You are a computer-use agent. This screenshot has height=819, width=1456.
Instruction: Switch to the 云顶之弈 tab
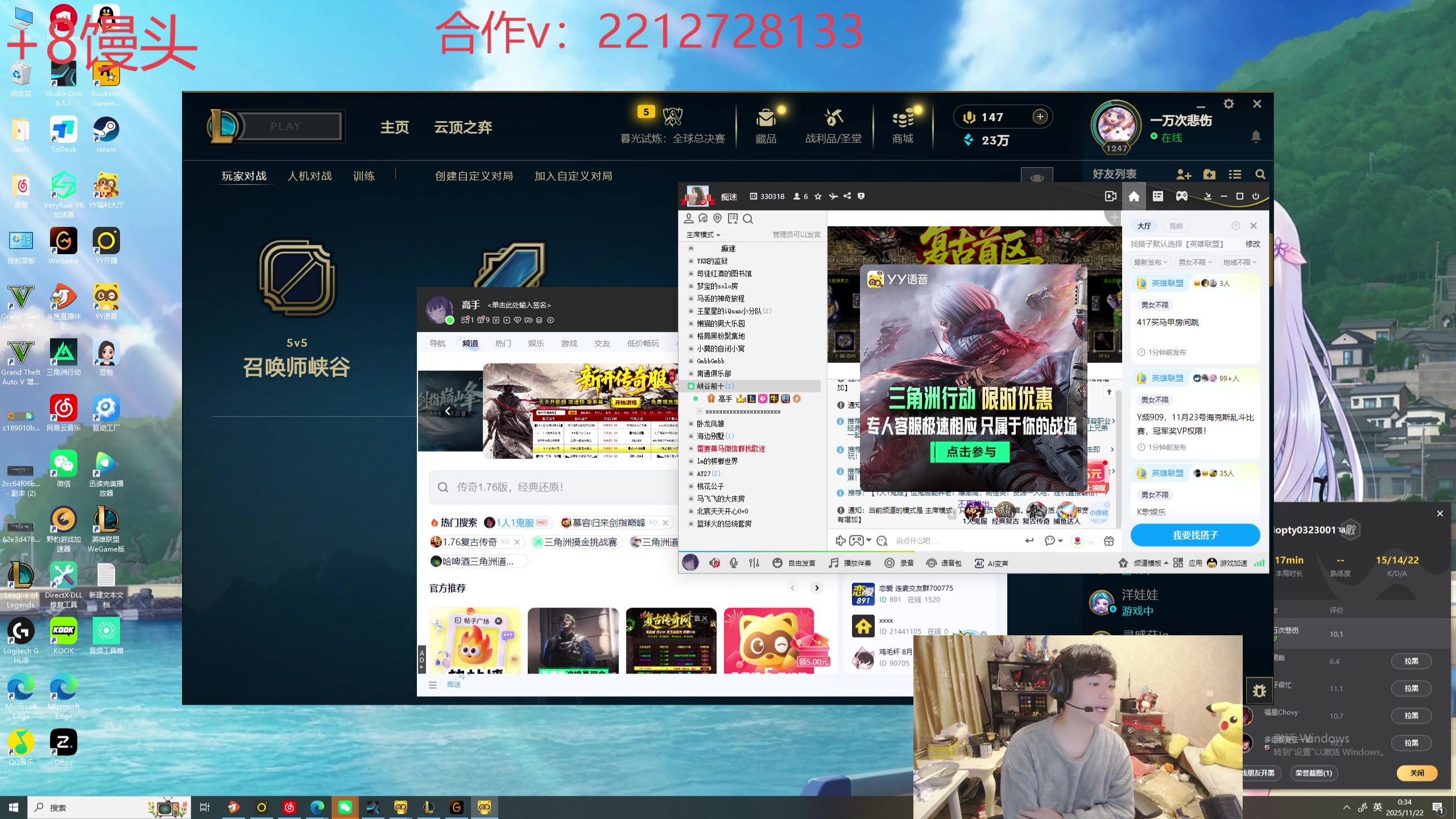(x=462, y=127)
